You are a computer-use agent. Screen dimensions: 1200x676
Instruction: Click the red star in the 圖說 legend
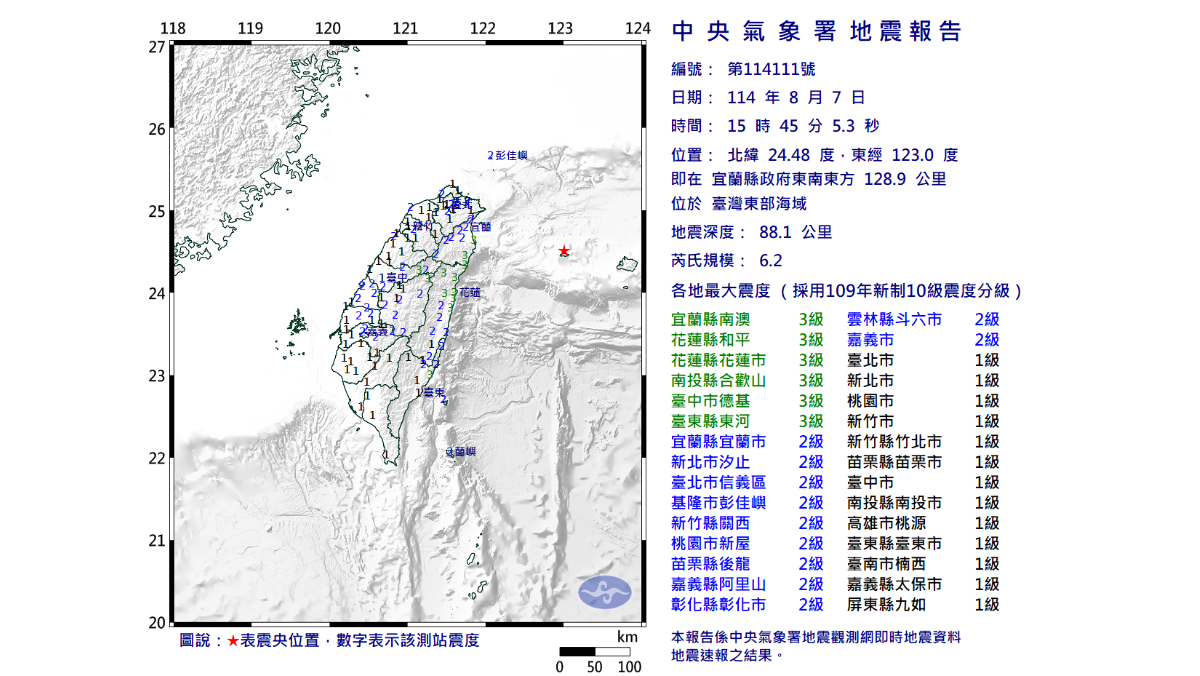233,640
